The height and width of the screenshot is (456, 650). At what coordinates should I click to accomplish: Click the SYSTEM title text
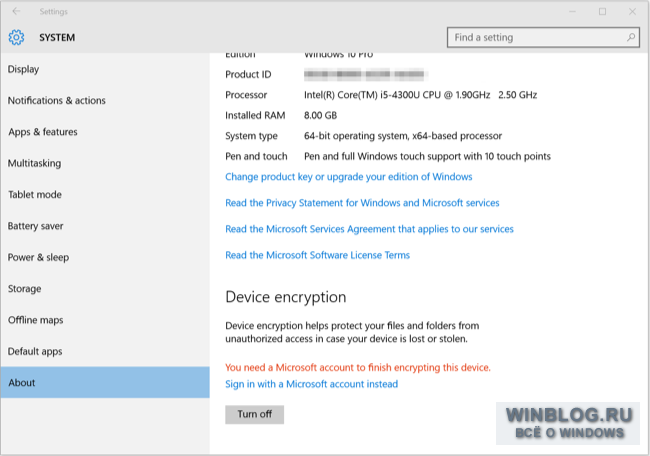click(57, 38)
